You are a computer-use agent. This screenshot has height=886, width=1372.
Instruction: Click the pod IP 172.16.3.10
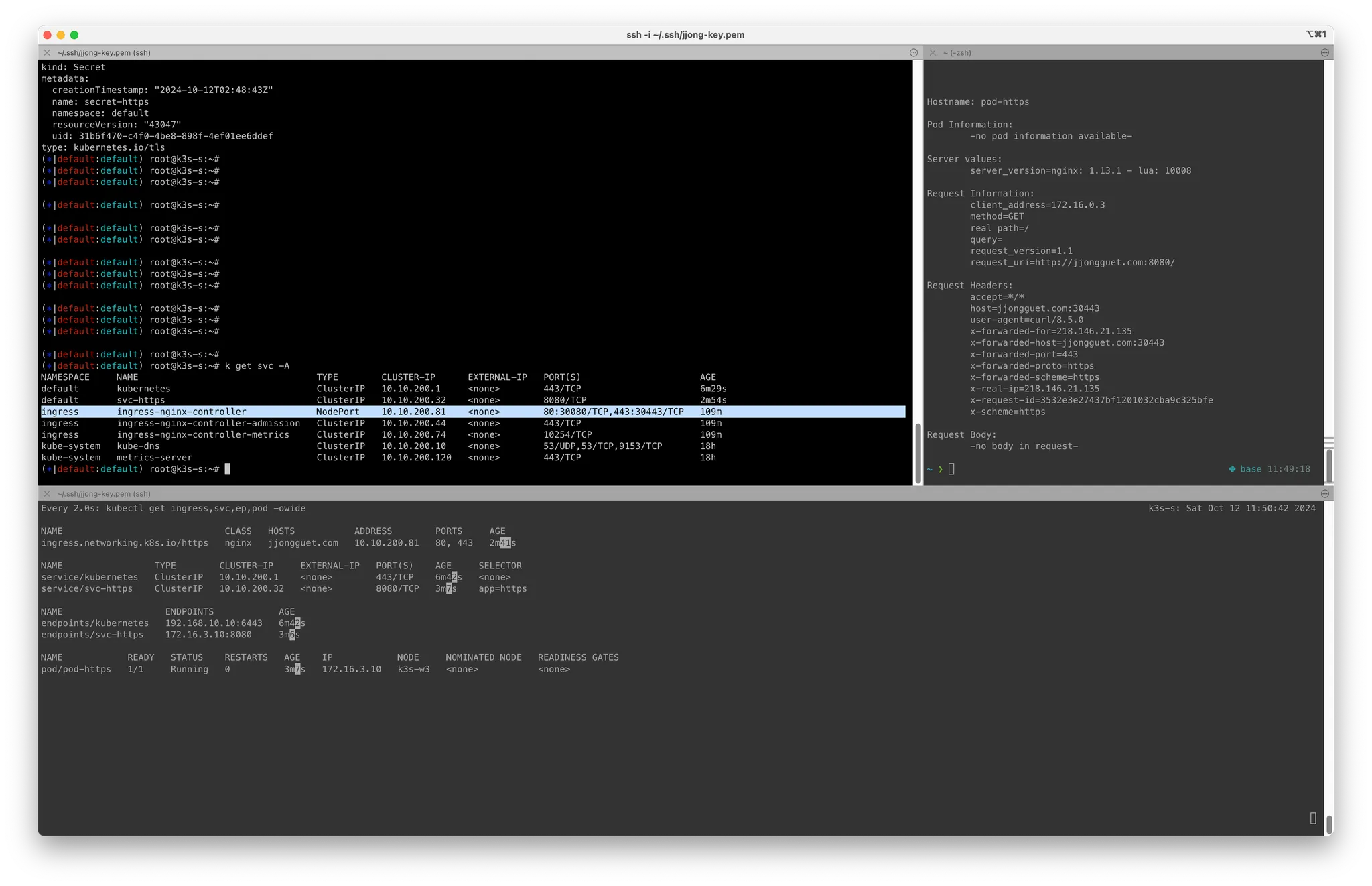point(352,669)
